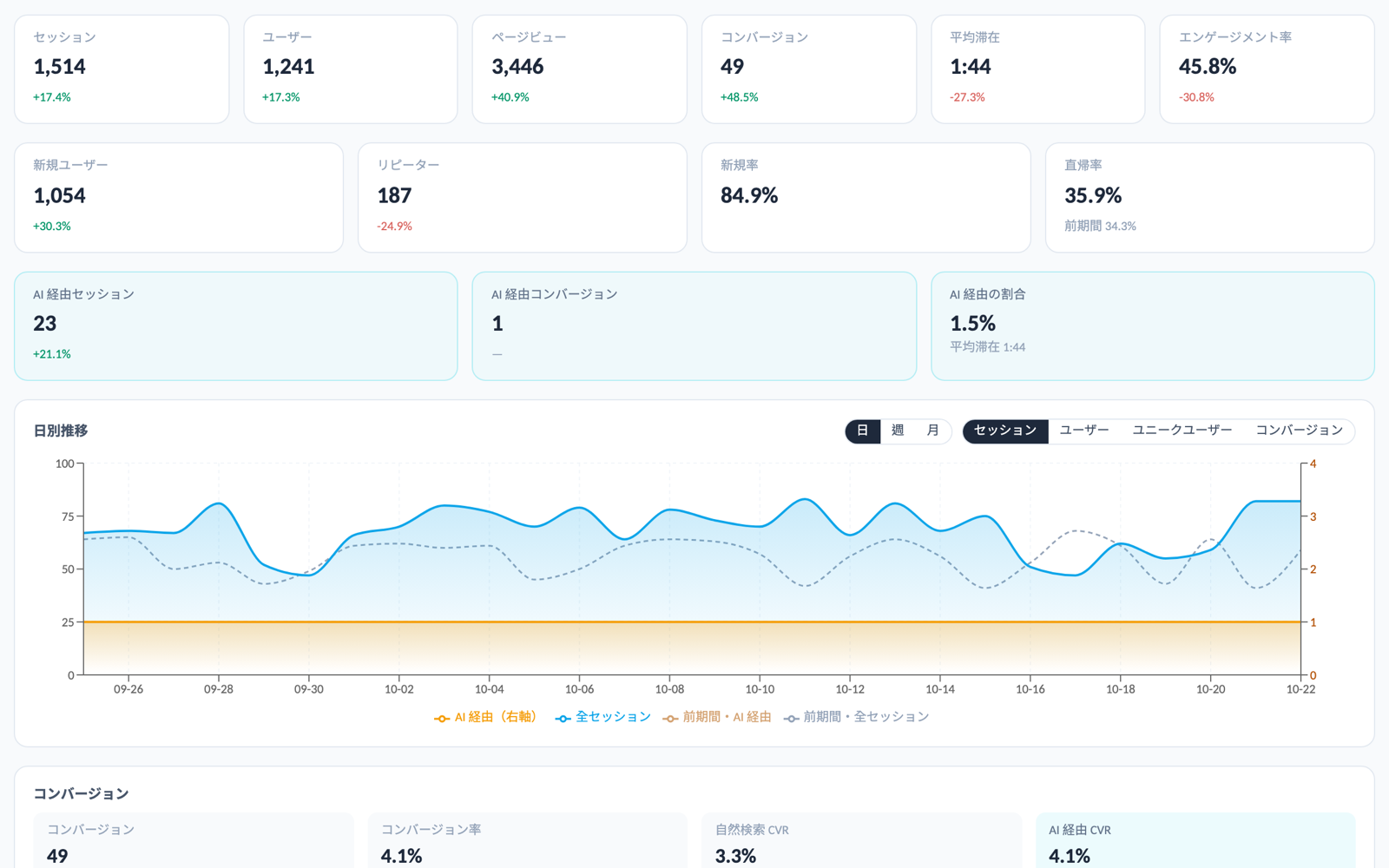
Task: Click the 10-08 date label on x-axis
Action: point(669,689)
